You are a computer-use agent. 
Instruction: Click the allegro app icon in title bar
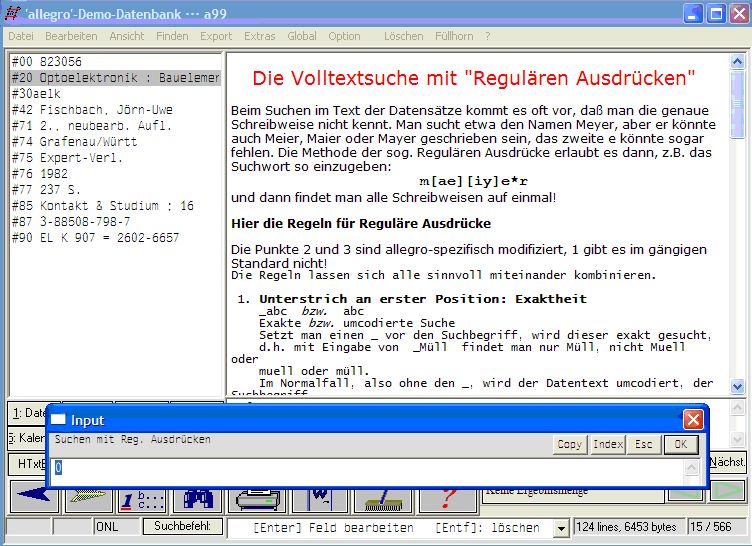12,13
